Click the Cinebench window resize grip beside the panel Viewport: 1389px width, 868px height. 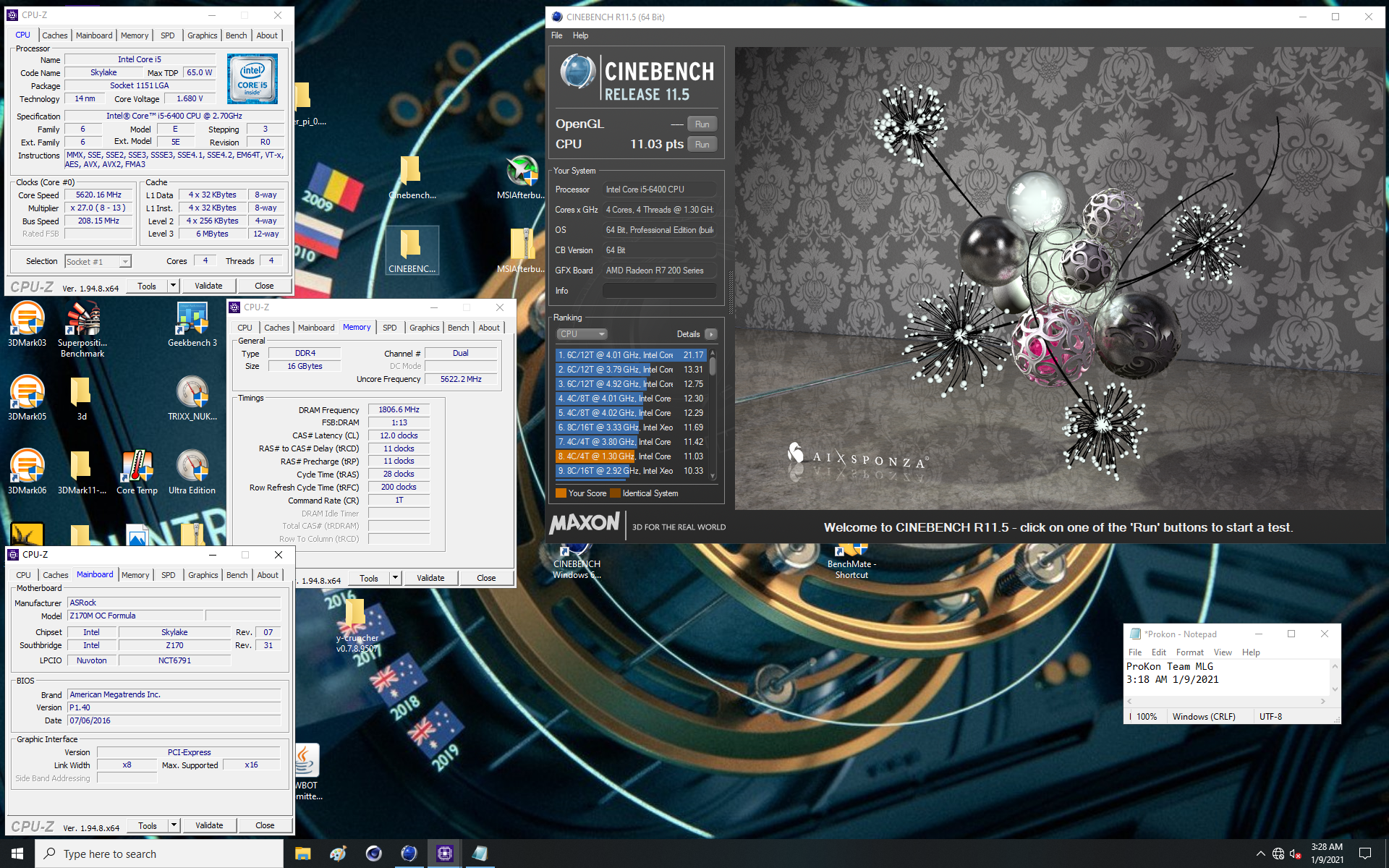(730, 293)
